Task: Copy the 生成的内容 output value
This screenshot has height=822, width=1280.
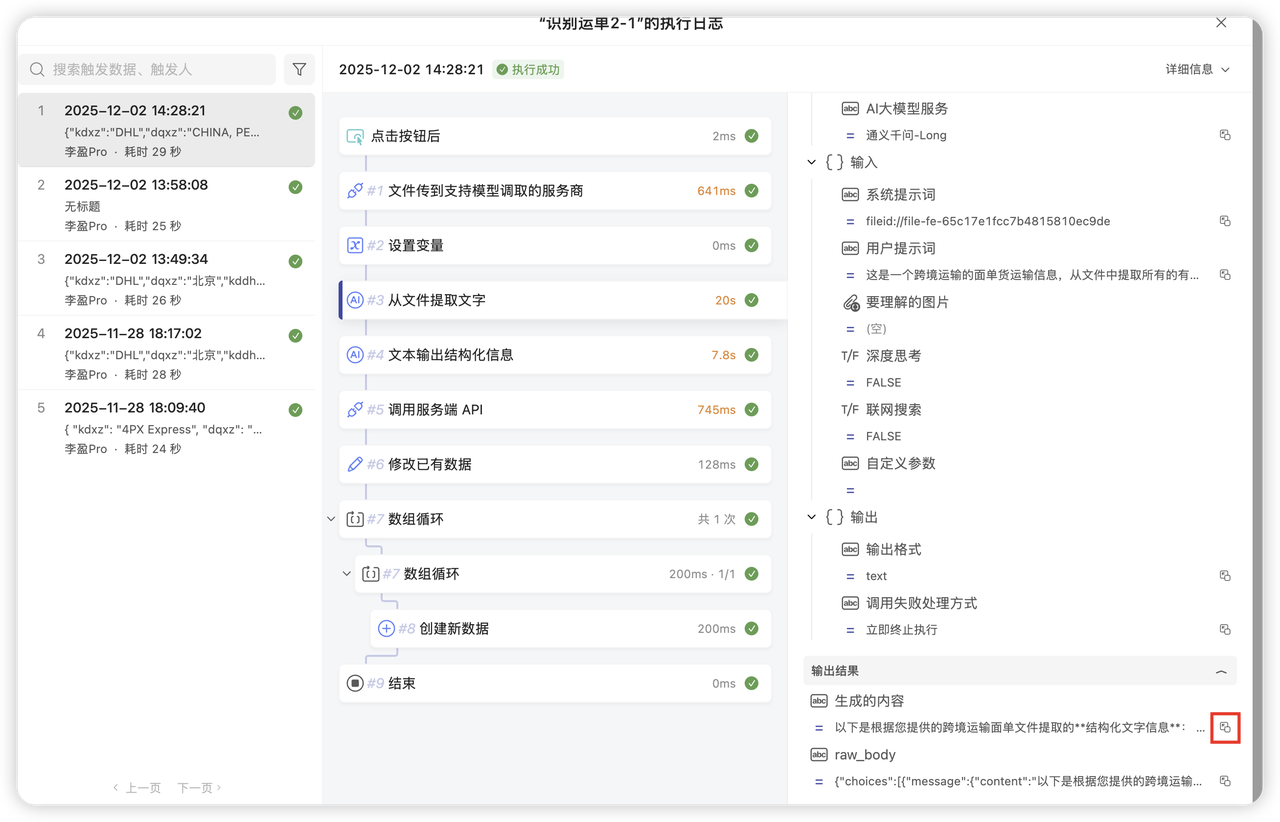Action: coord(1225,727)
